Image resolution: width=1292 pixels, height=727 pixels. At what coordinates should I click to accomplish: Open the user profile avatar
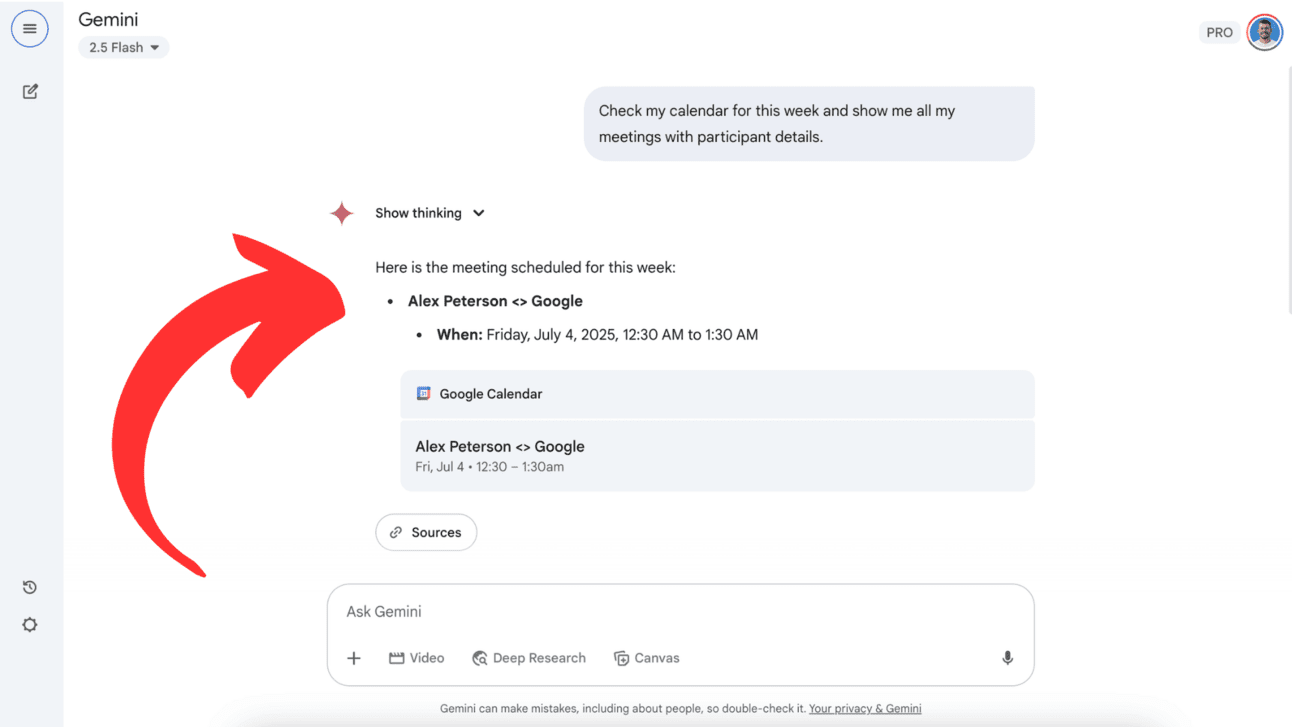(x=1265, y=32)
